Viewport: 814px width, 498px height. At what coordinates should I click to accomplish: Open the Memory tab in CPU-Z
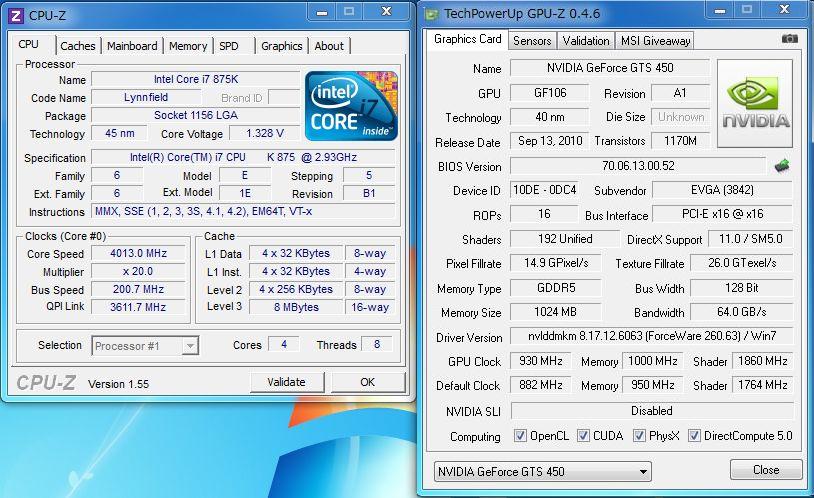pos(188,46)
